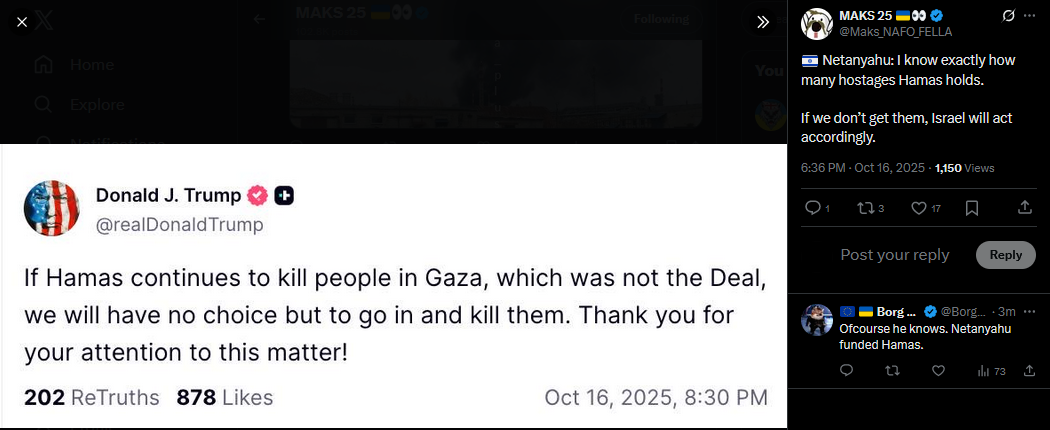Viewport: 1050px width, 430px height.
Task: Open more options menu on MAKS 25 post
Action: point(1029,17)
